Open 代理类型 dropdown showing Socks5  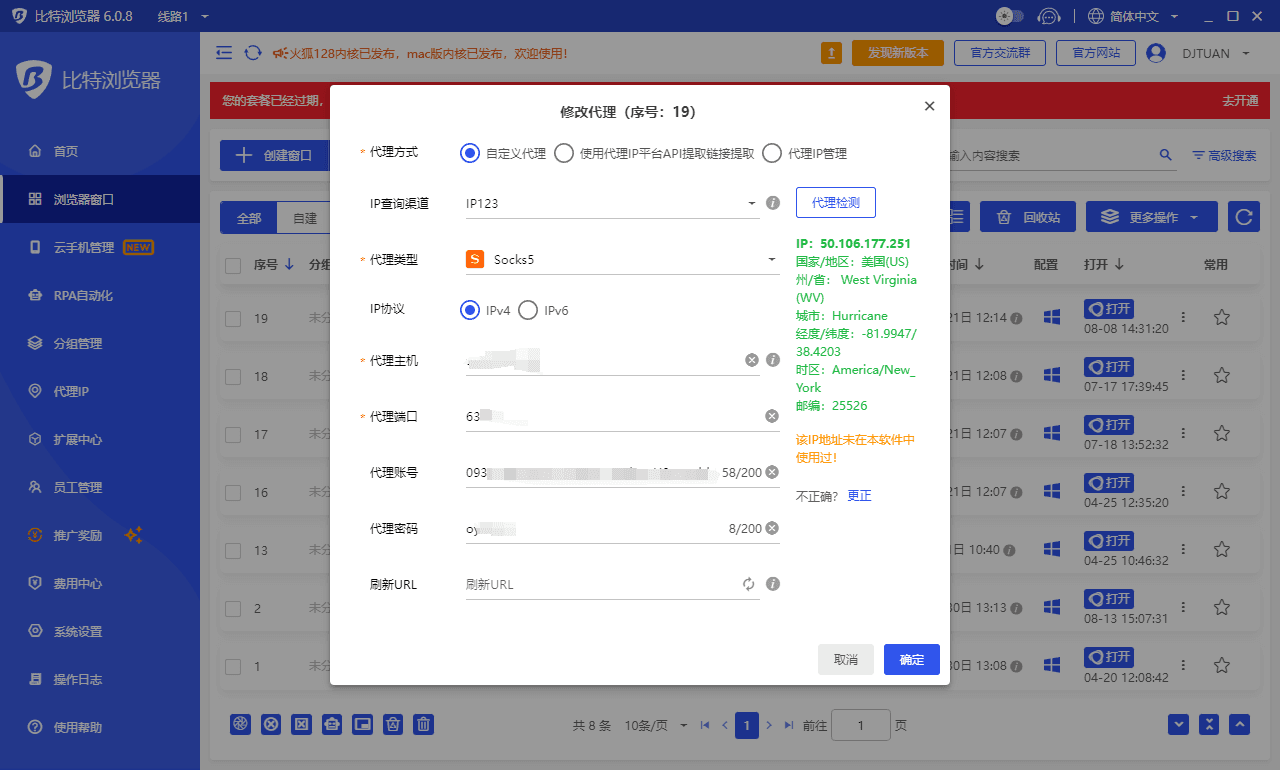point(622,259)
